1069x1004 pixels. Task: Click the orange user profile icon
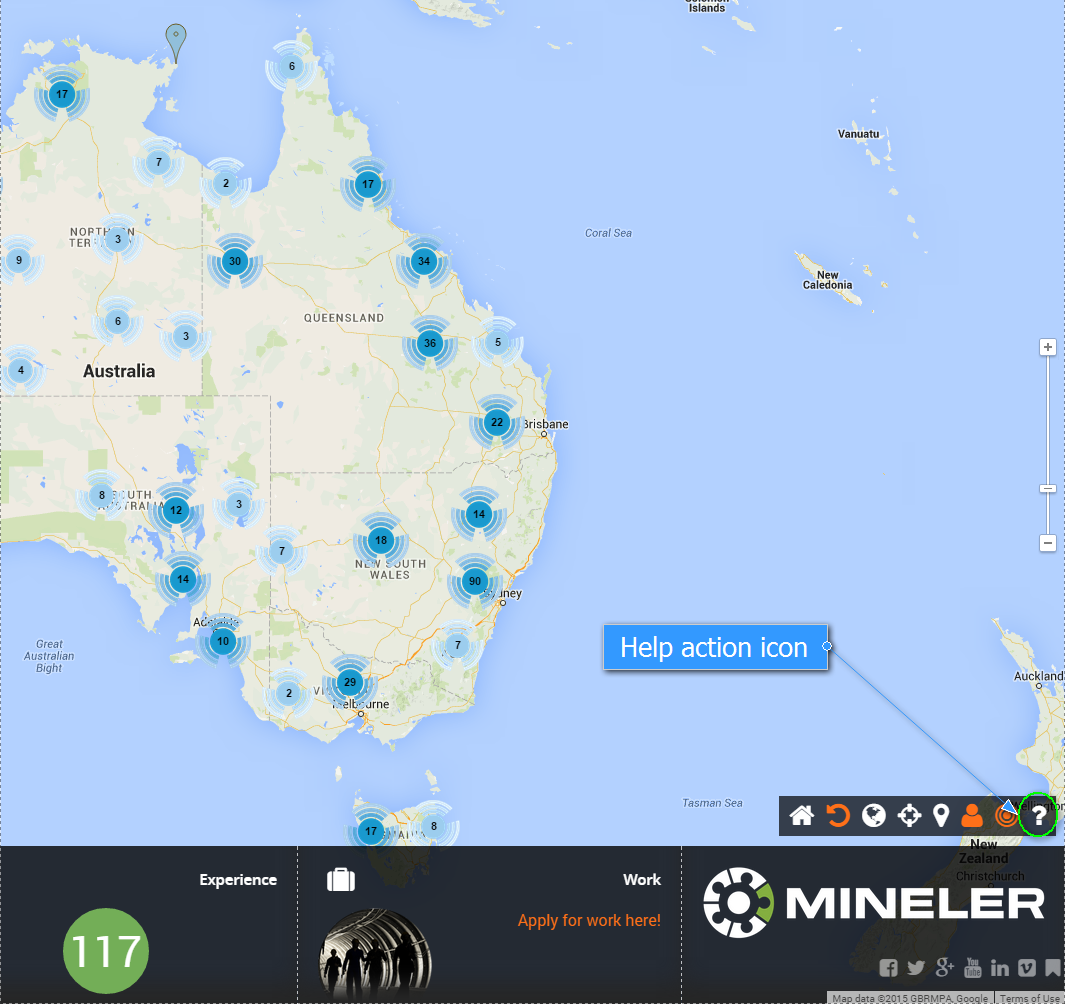click(971, 816)
